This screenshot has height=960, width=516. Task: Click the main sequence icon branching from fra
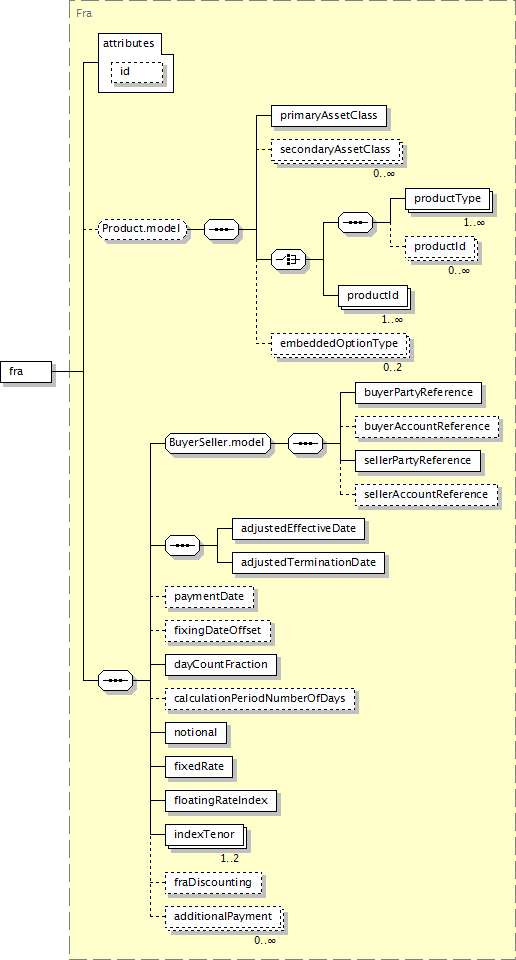(x=116, y=680)
